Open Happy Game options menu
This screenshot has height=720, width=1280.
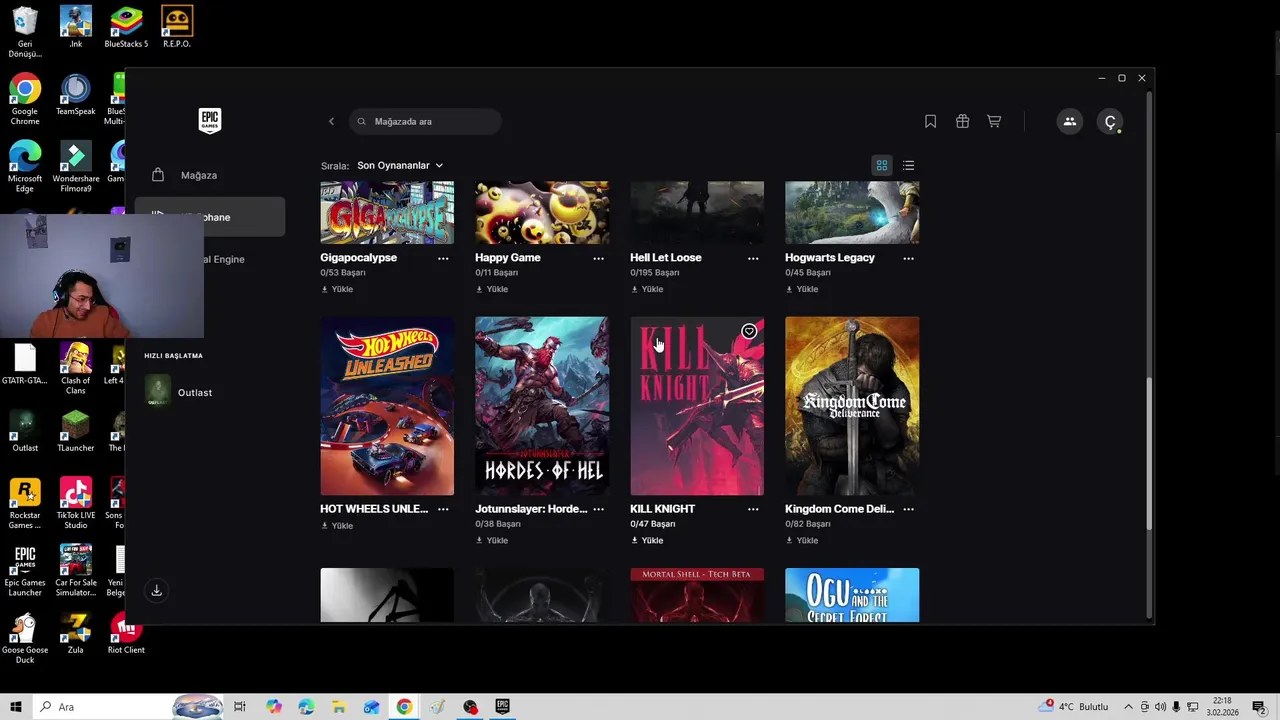(x=598, y=258)
